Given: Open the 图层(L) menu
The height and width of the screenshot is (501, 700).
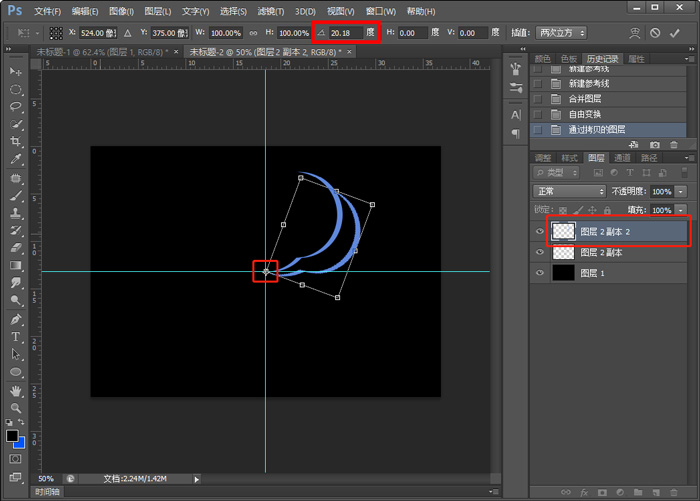Looking at the screenshot, I should pos(158,11).
